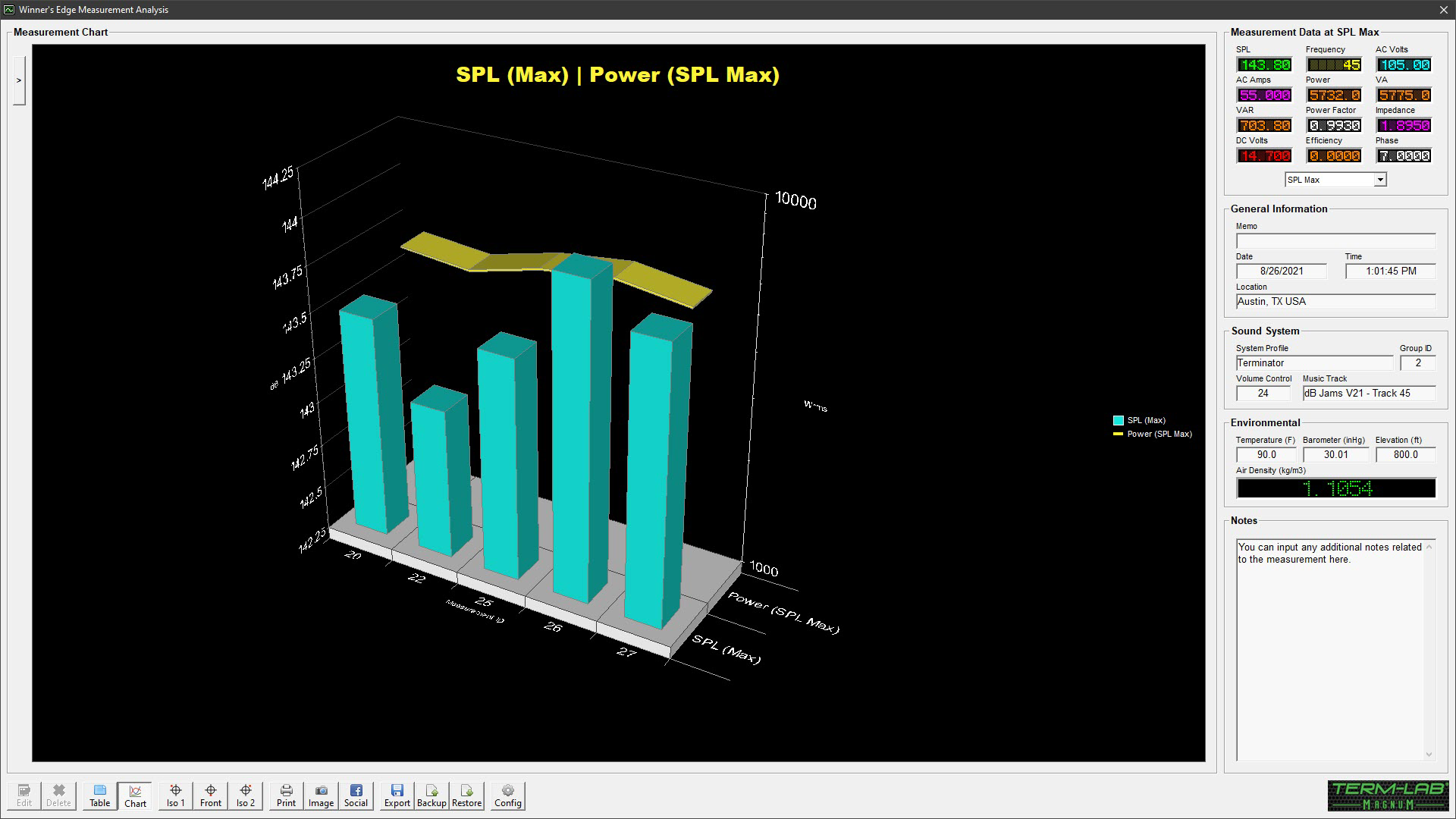Click the Music Track field
The image size is (1456, 819).
(1368, 393)
